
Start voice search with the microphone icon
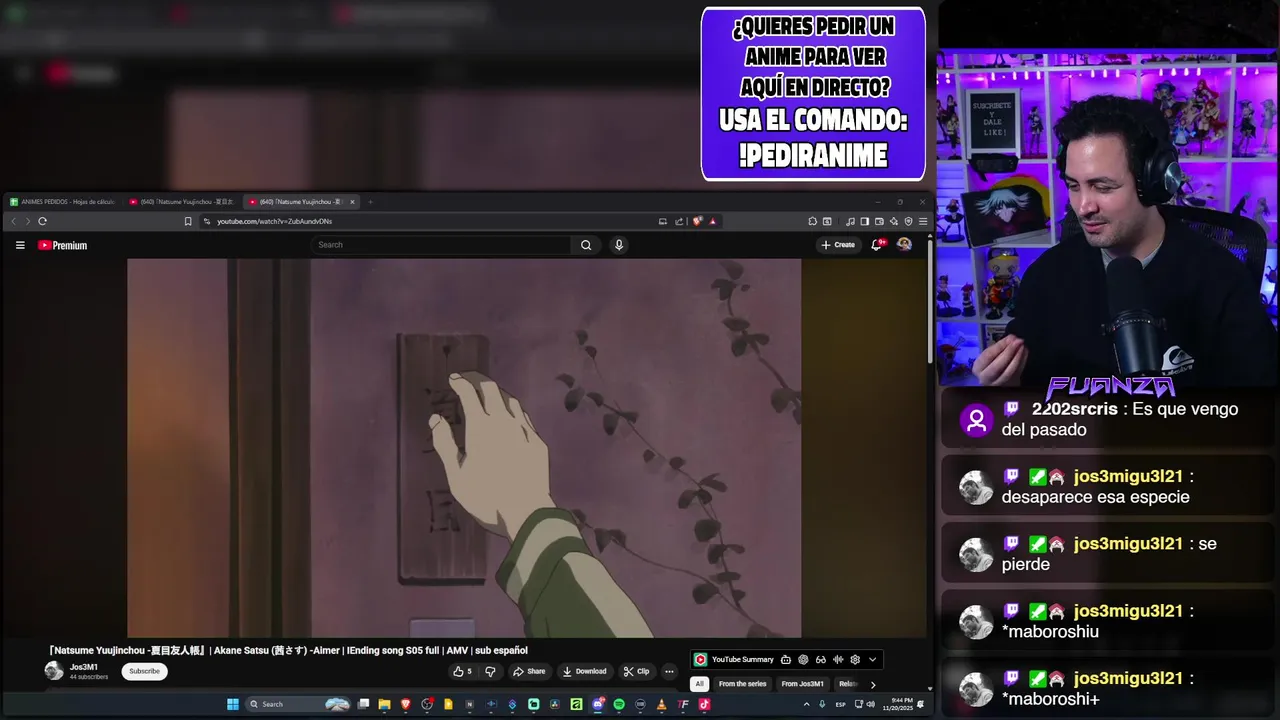point(619,245)
